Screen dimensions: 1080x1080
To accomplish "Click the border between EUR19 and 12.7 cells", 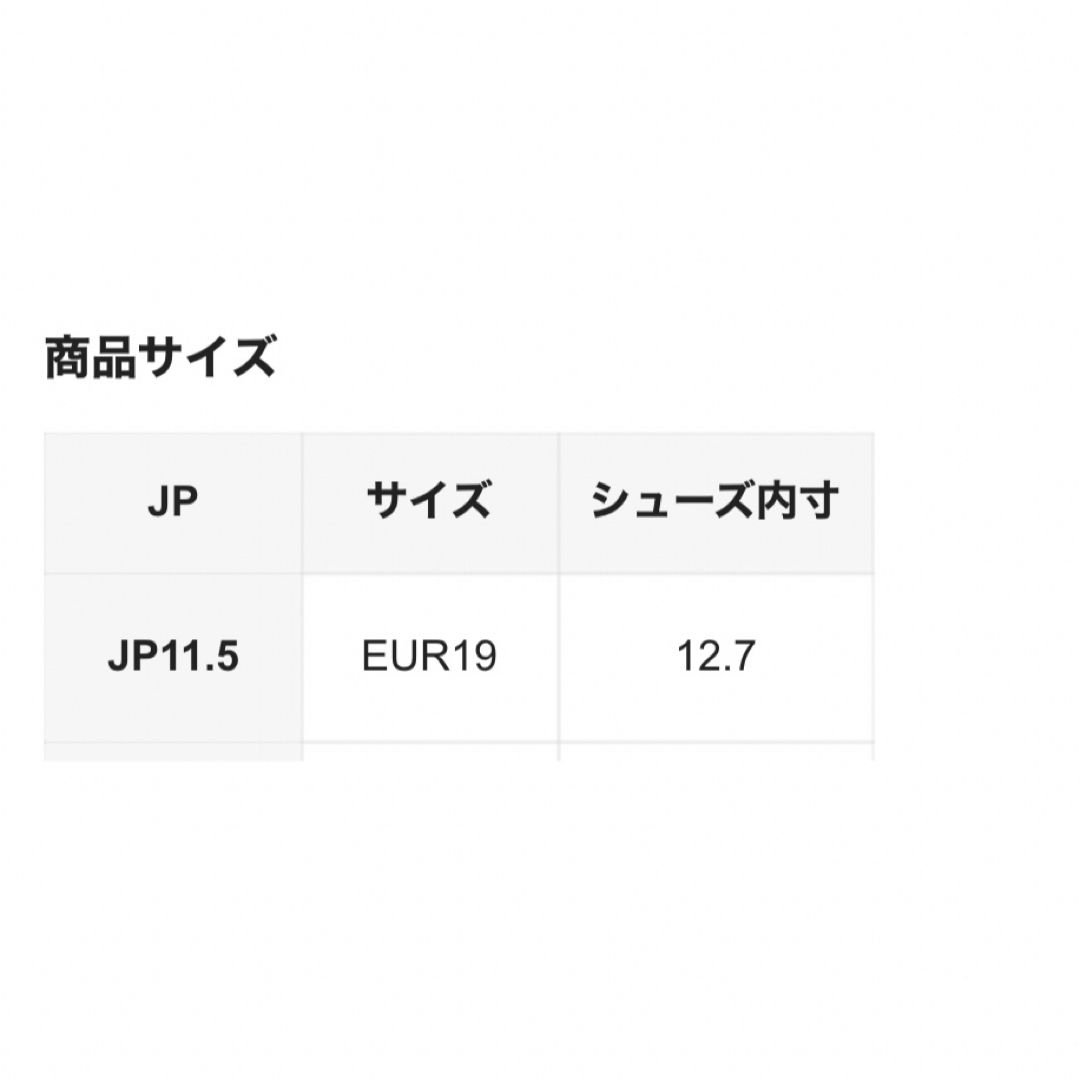I will click(559, 657).
